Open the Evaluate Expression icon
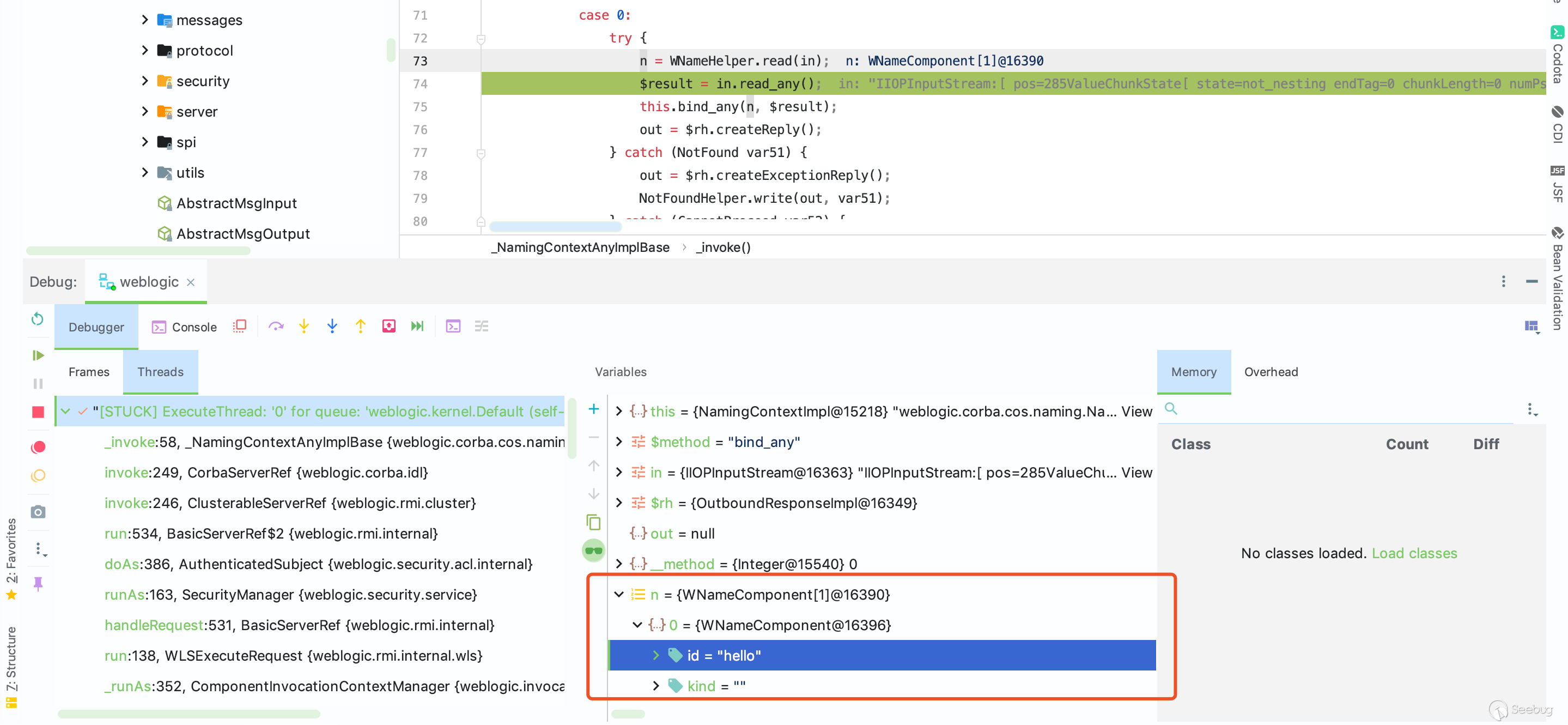 click(x=453, y=327)
